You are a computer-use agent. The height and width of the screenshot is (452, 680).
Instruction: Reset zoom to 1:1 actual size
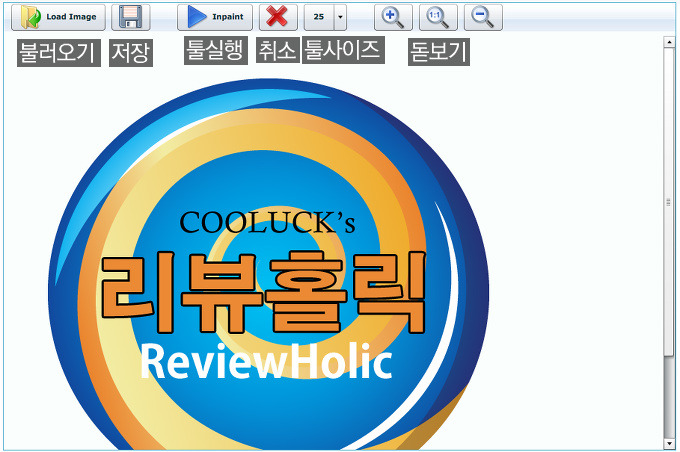[438, 17]
